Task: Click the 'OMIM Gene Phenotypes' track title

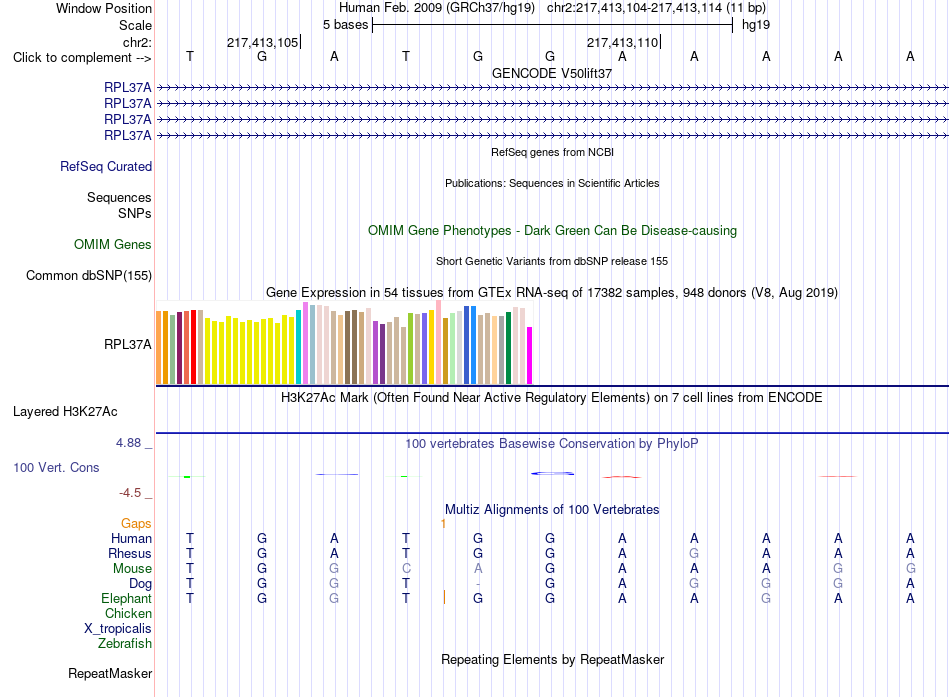Action: point(552,231)
